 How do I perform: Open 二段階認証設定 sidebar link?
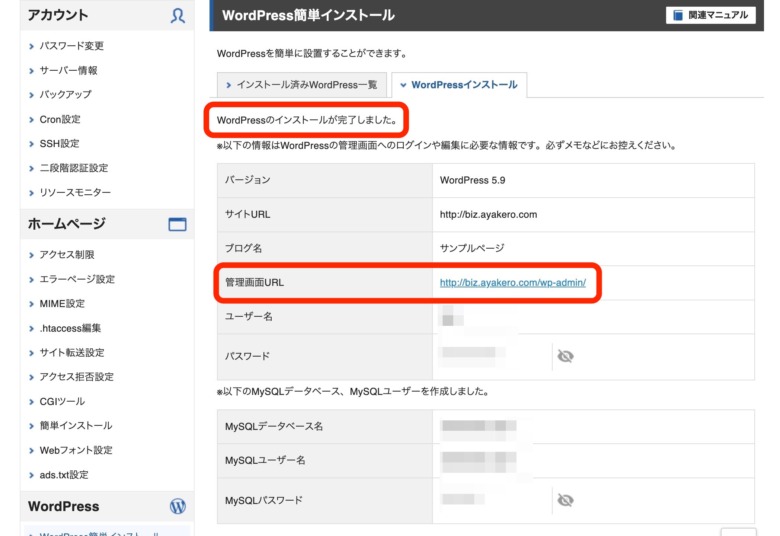click(x=74, y=168)
